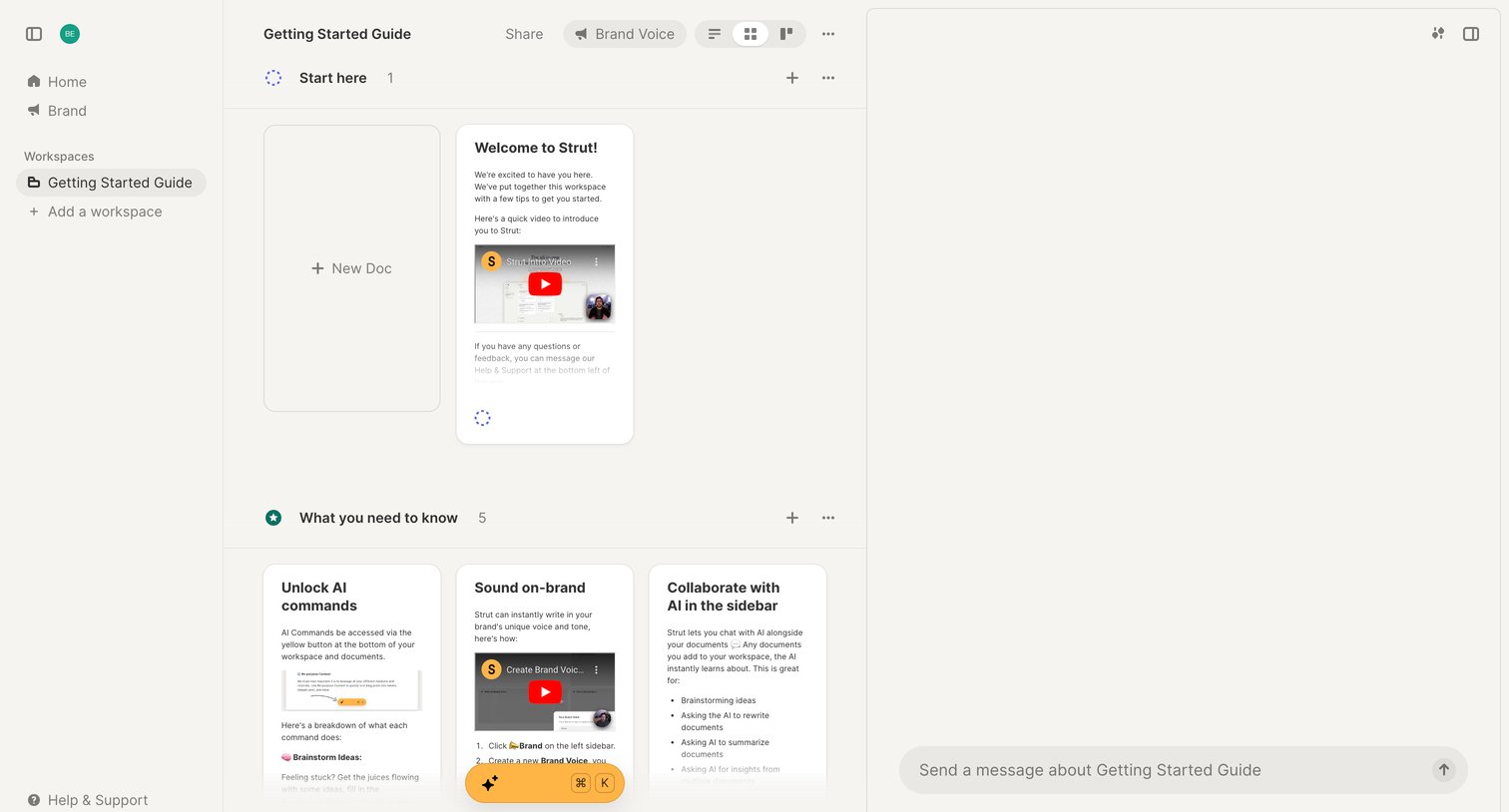Image resolution: width=1509 pixels, height=812 pixels.
Task: Open Strut Intro Video options menu
Action: [x=597, y=261]
